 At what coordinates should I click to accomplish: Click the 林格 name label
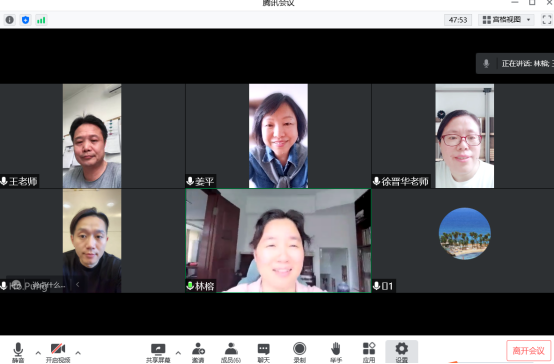[x=205, y=286]
